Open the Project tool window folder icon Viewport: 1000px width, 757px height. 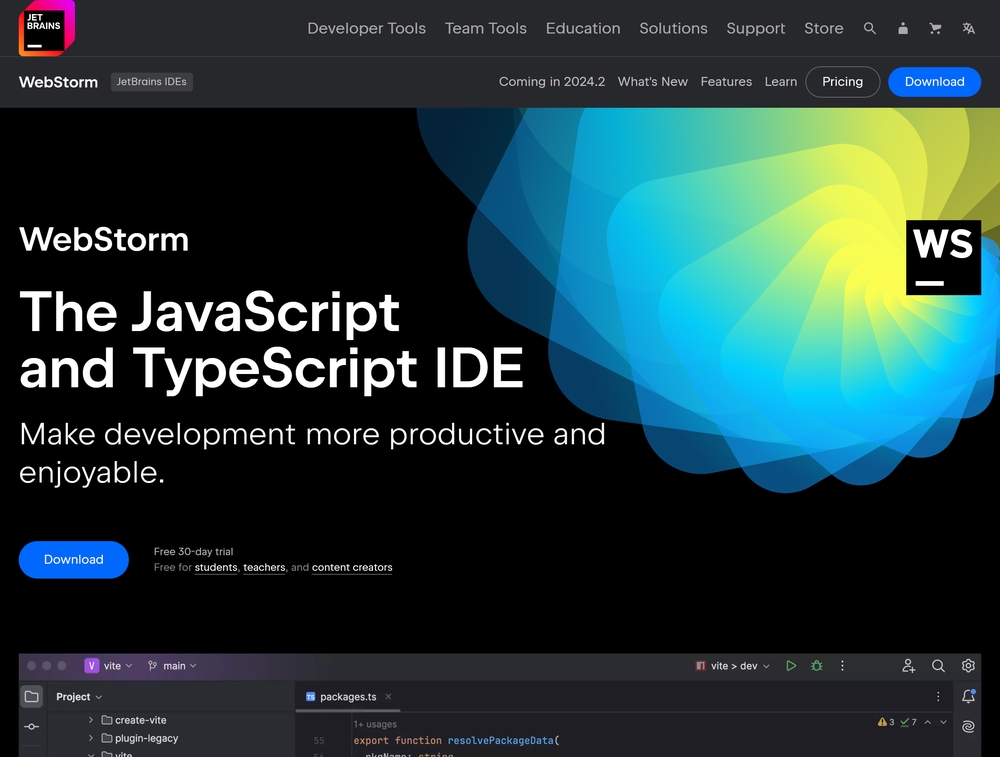31,696
